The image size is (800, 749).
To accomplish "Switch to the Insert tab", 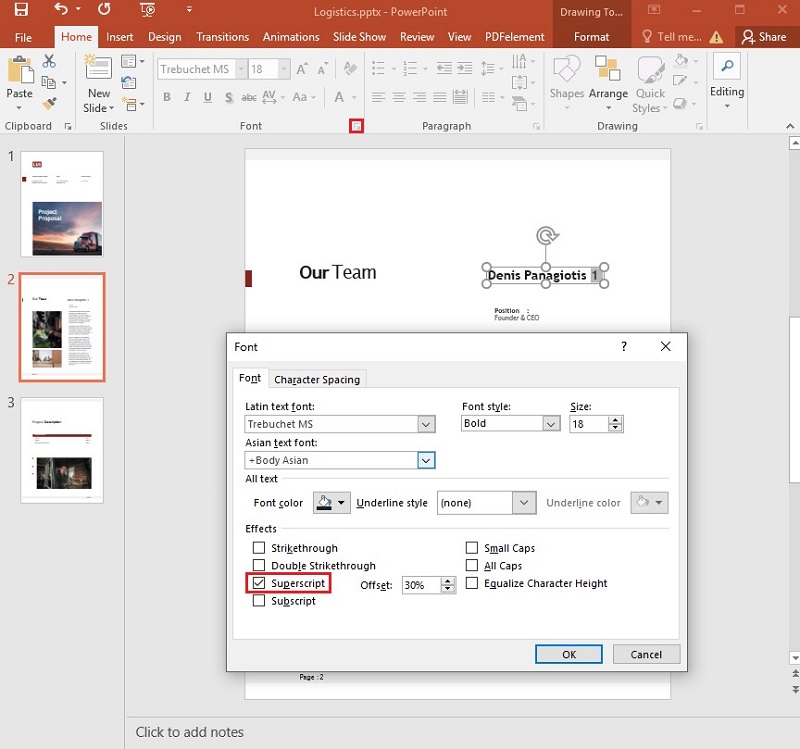I will (x=119, y=37).
